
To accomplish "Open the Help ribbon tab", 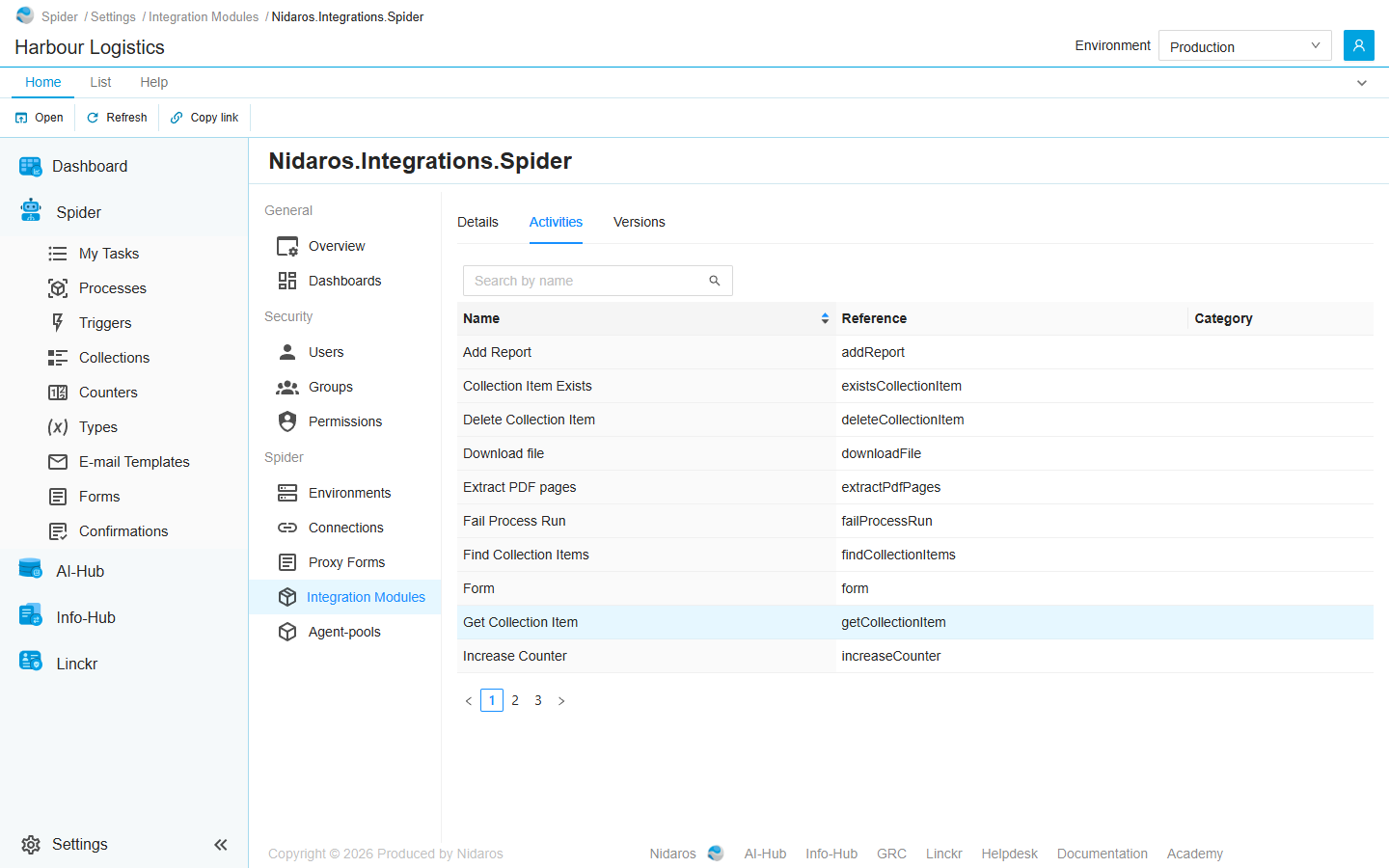I will click(154, 82).
